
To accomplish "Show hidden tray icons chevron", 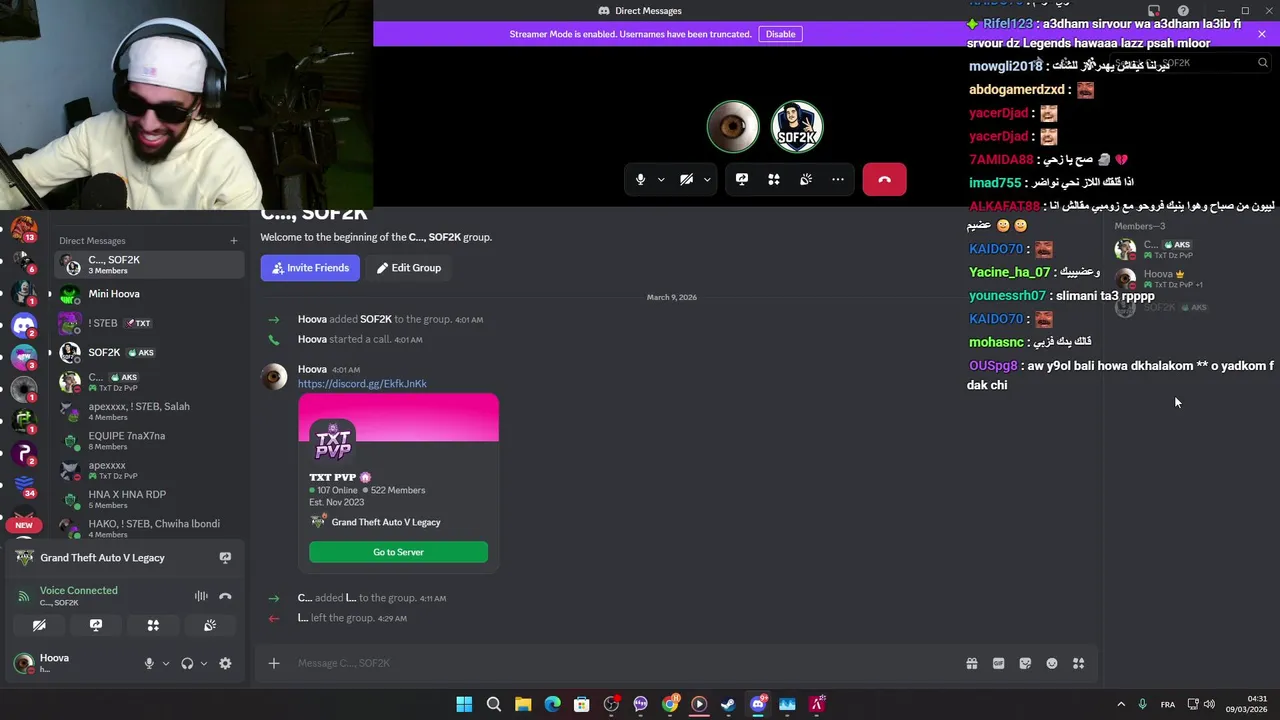I will pos(1121,704).
